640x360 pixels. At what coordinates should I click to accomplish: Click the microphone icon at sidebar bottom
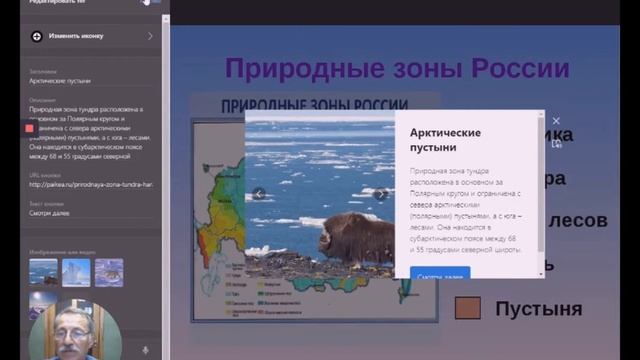pyautogui.click(x=145, y=350)
